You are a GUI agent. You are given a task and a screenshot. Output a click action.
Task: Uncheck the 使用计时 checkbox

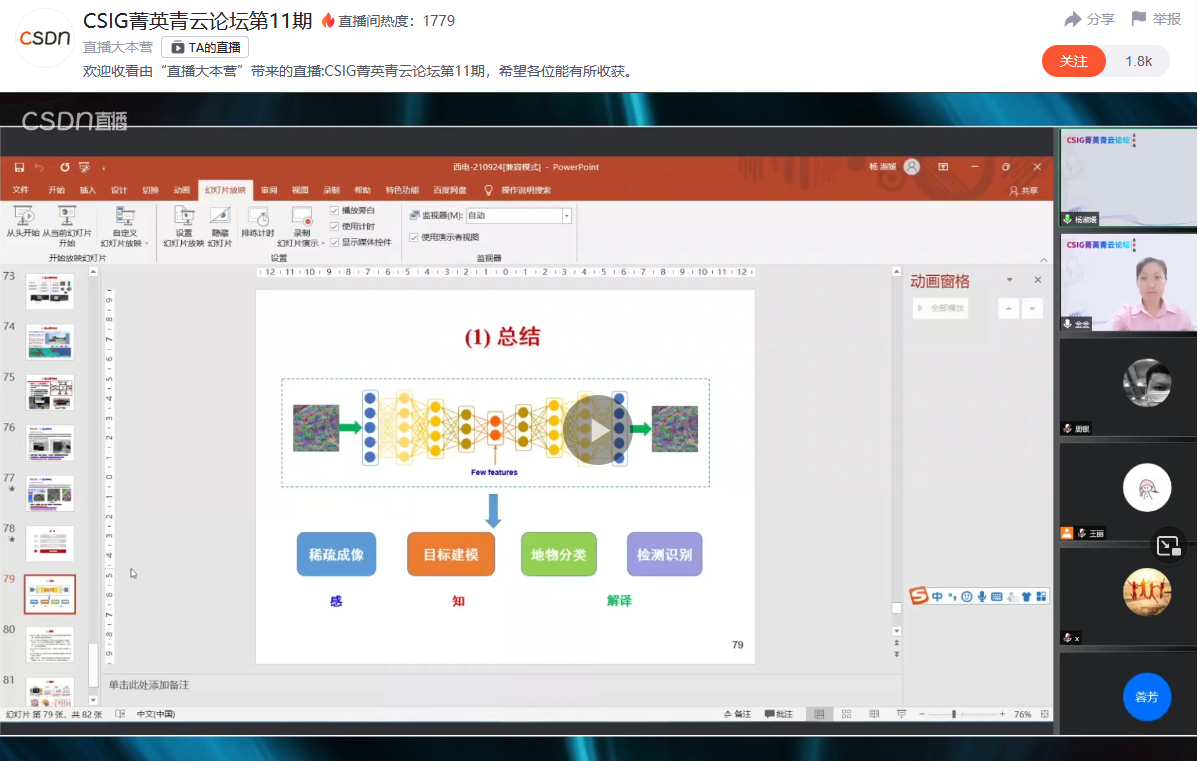[x=335, y=226]
